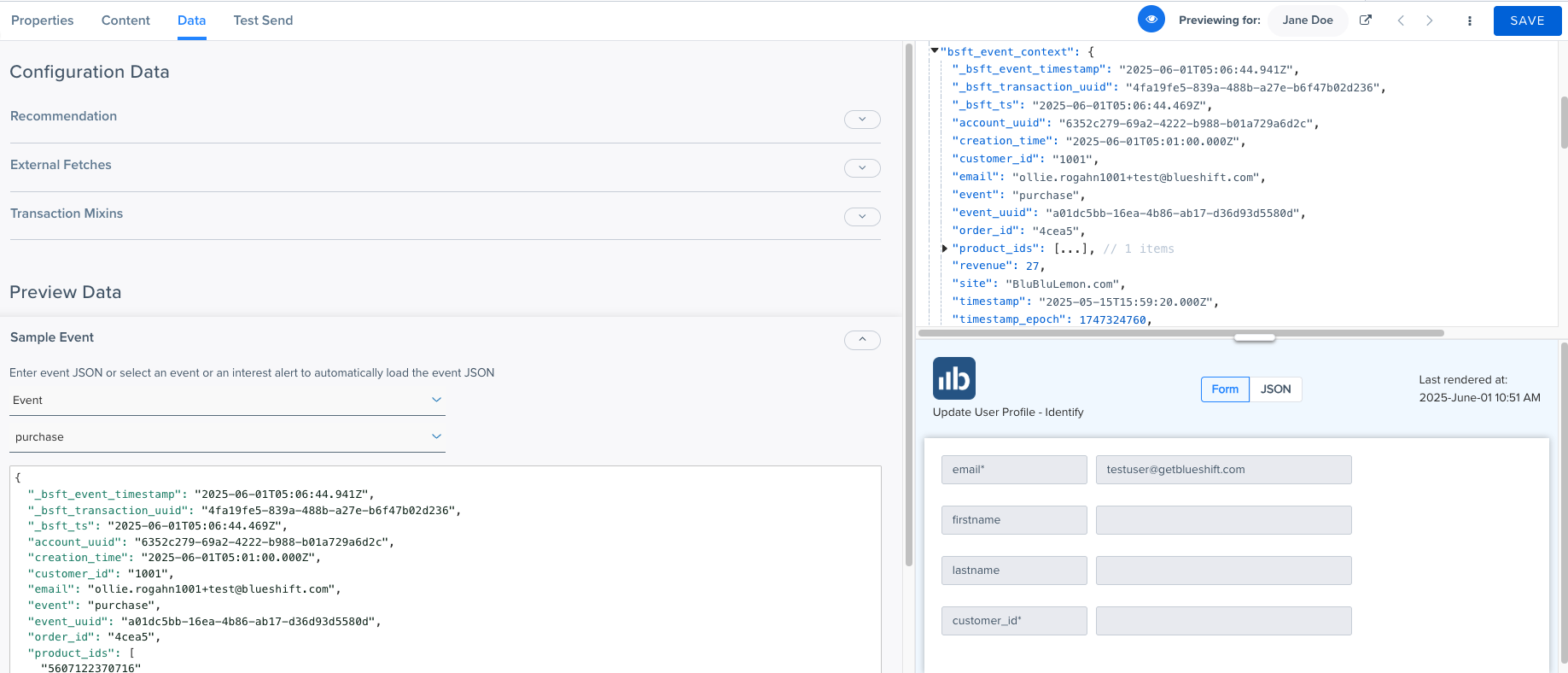
Task: Click the form preview vertical scrollbar
Action: 1564,502
